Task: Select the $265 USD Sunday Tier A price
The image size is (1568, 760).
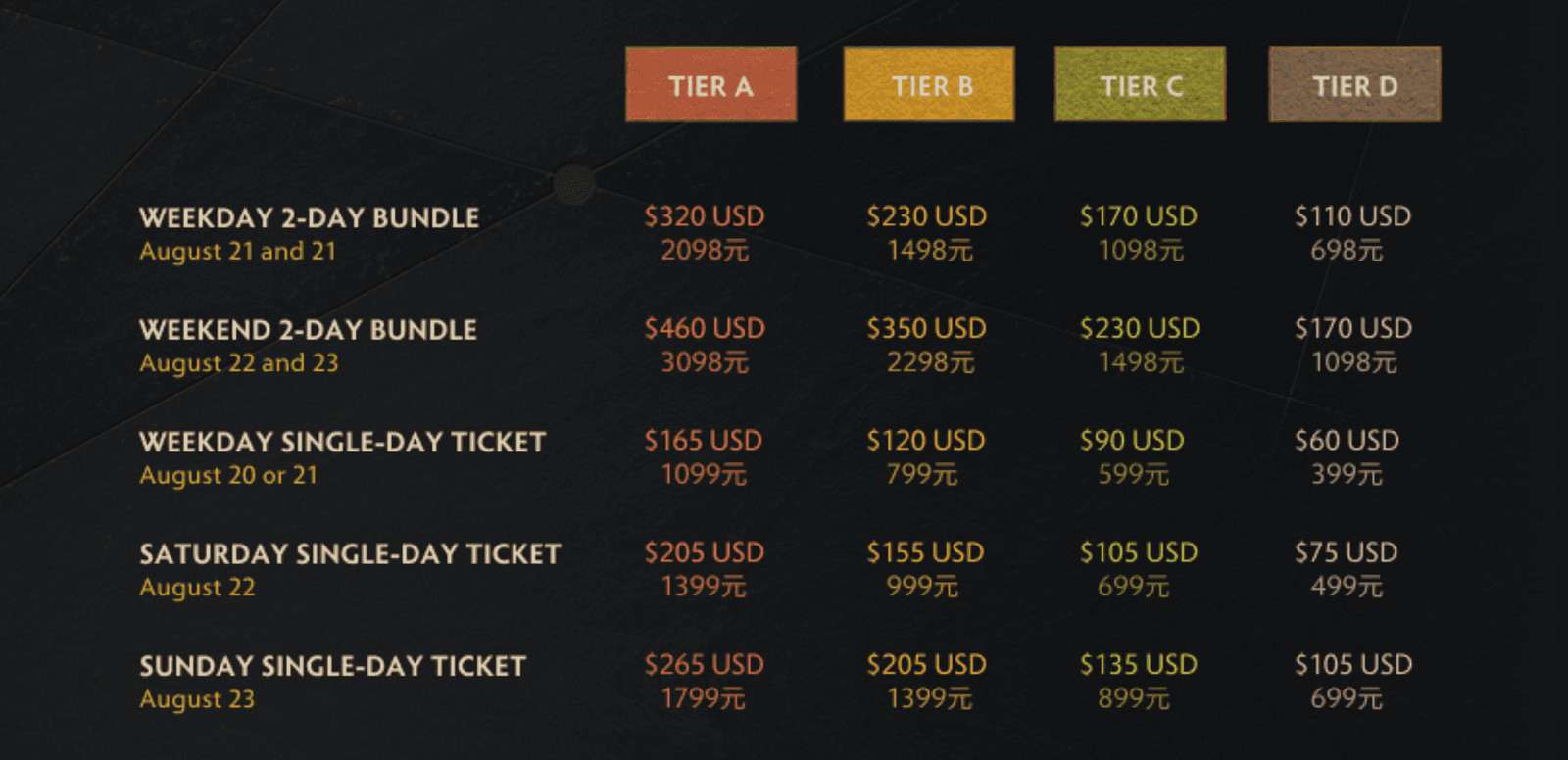Action: click(704, 665)
